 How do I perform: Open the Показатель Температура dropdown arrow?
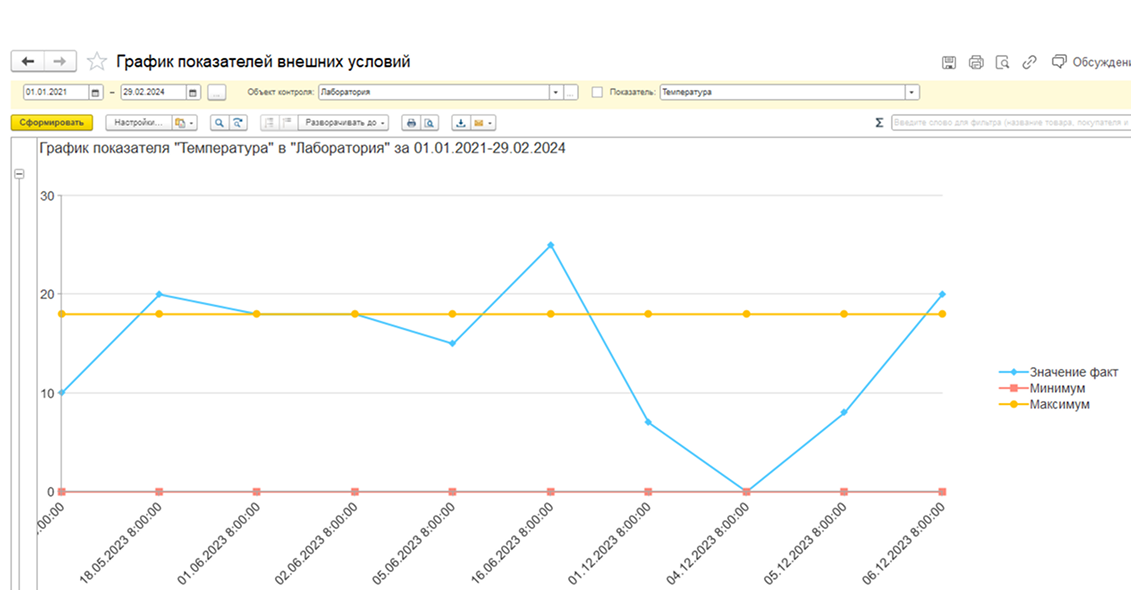[912, 92]
